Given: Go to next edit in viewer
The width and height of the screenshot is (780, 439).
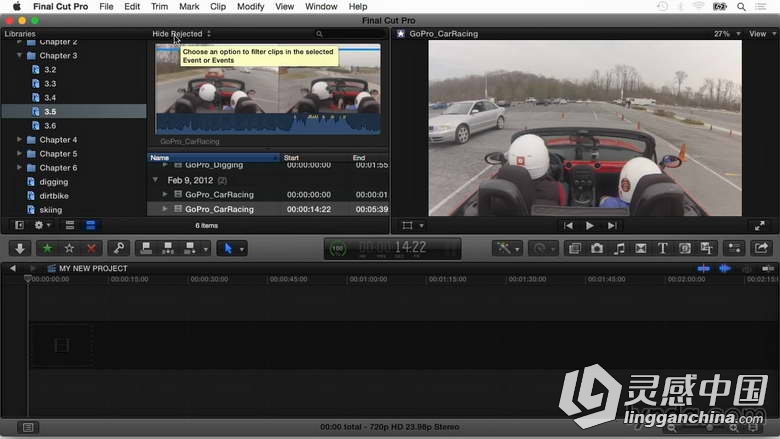Looking at the screenshot, I should 612,226.
